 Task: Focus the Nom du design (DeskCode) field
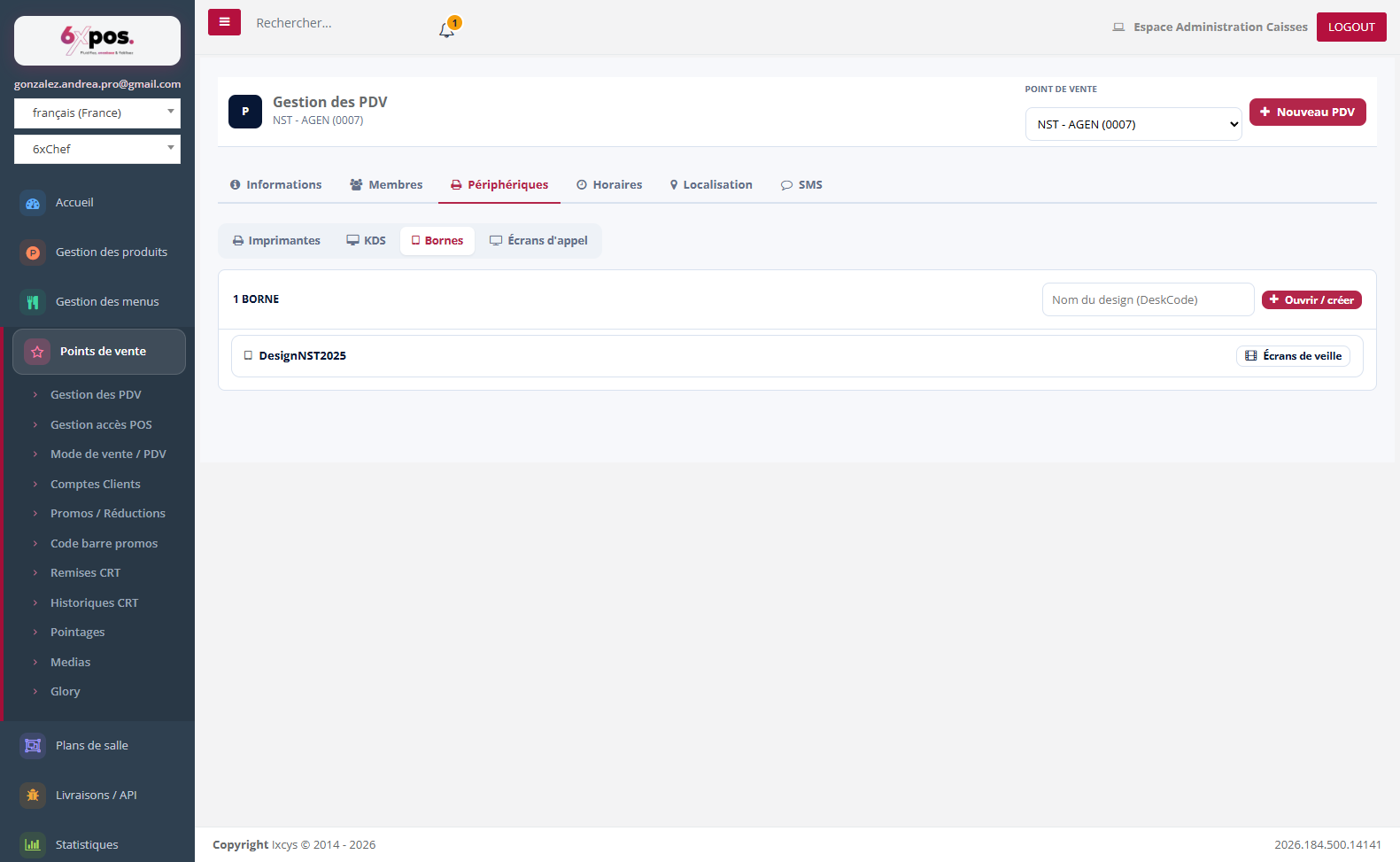pyautogui.click(x=1148, y=299)
